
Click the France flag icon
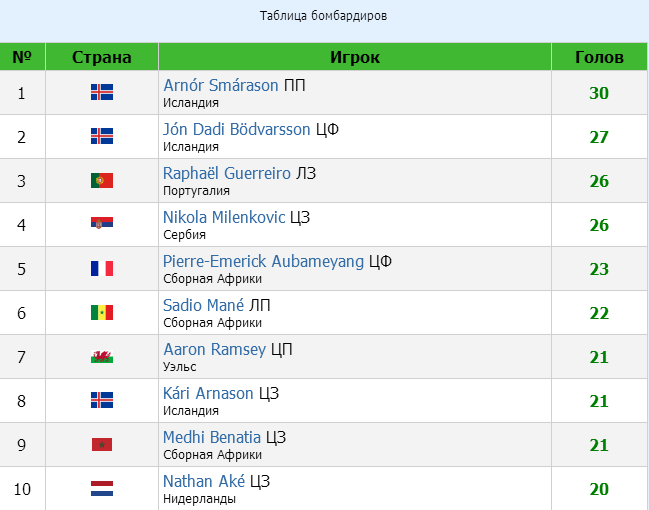[102, 269]
